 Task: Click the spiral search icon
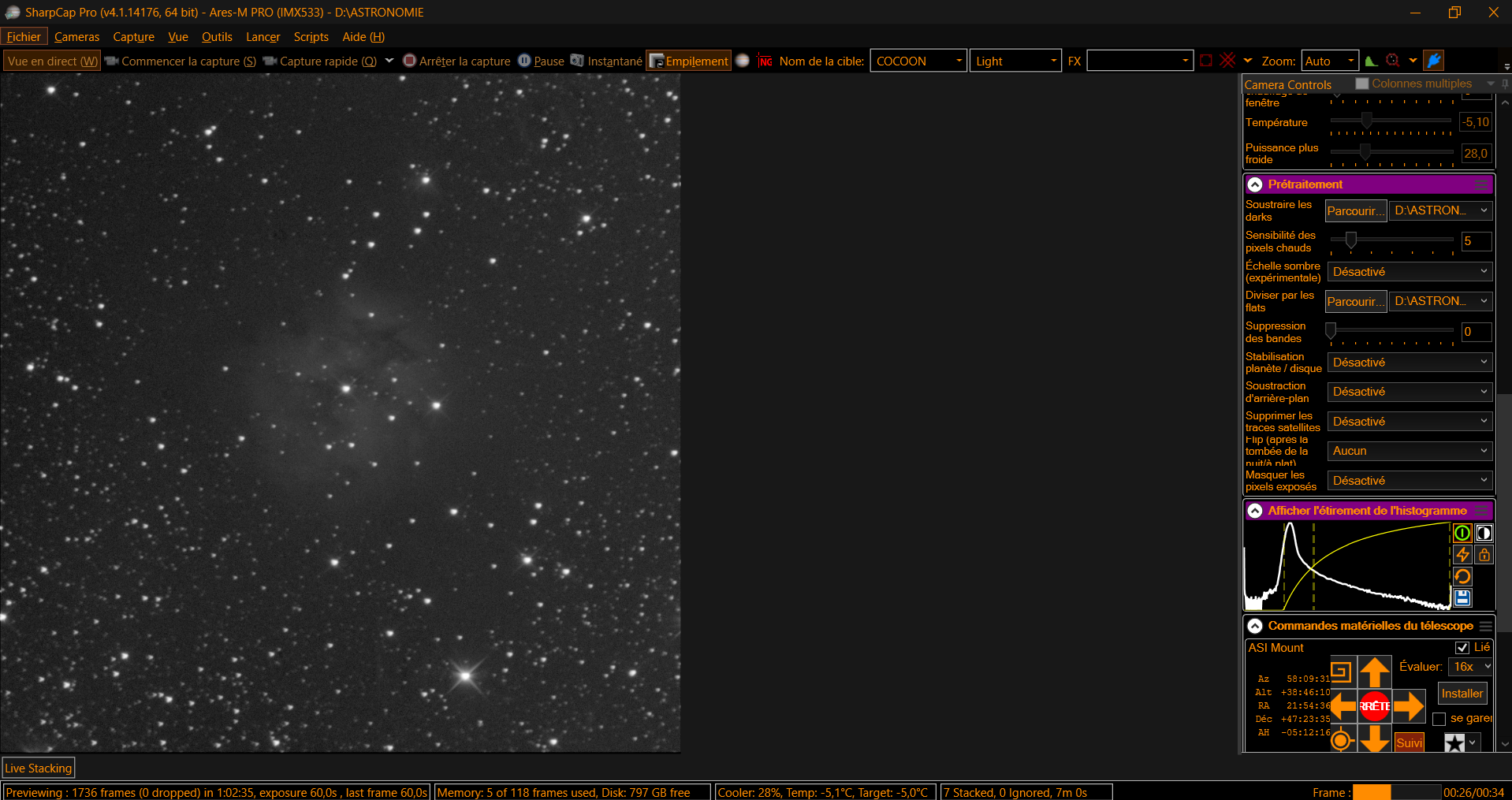1341,672
